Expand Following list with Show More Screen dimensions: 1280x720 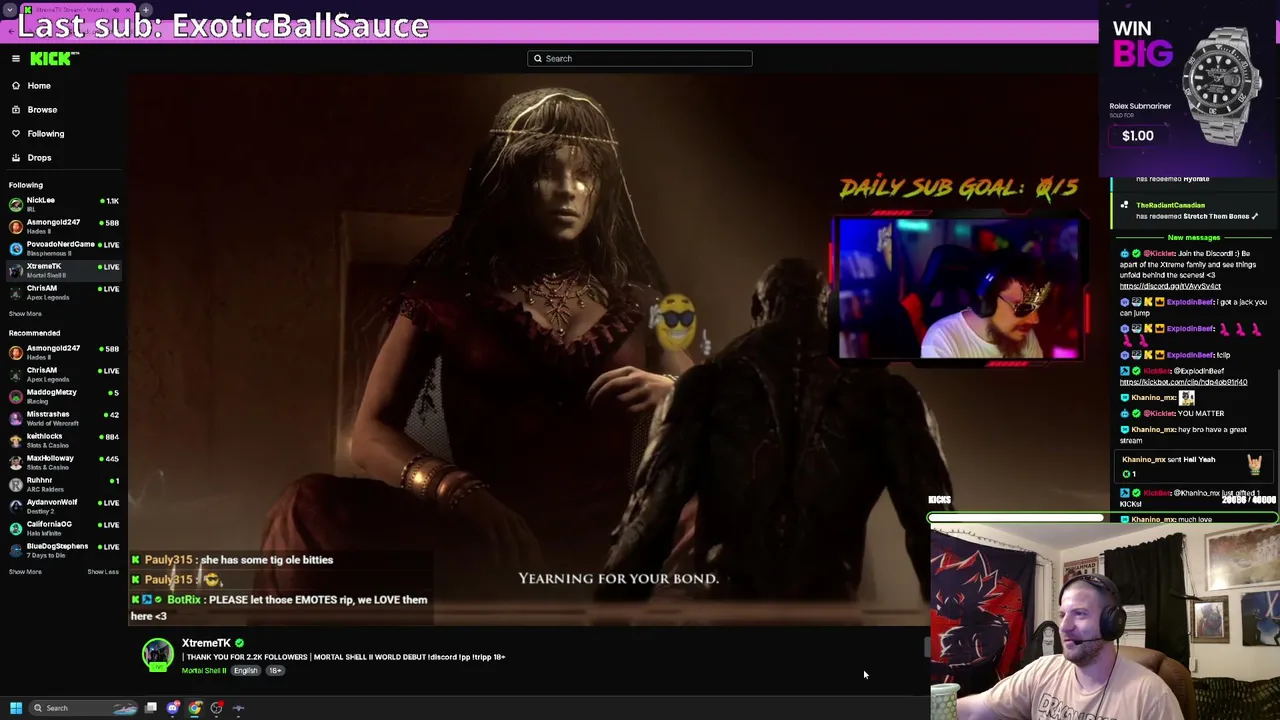tap(25, 314)
